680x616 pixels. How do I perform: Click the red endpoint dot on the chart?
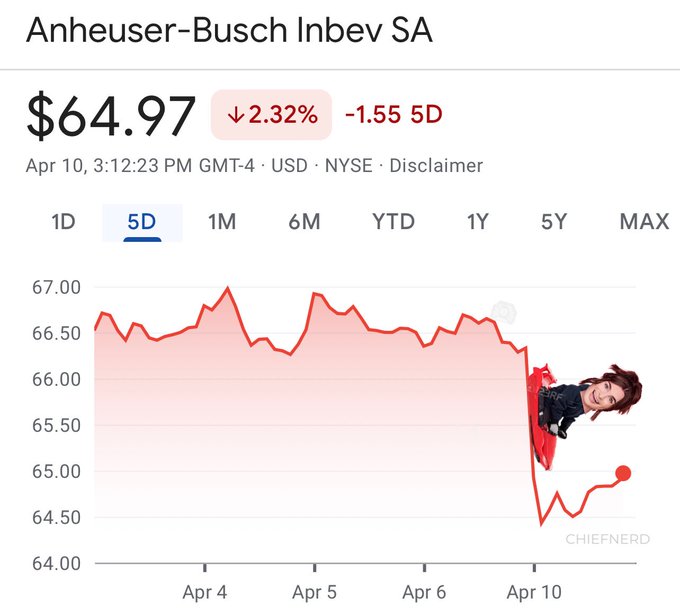pyautogui.click(x=623, y=473)
